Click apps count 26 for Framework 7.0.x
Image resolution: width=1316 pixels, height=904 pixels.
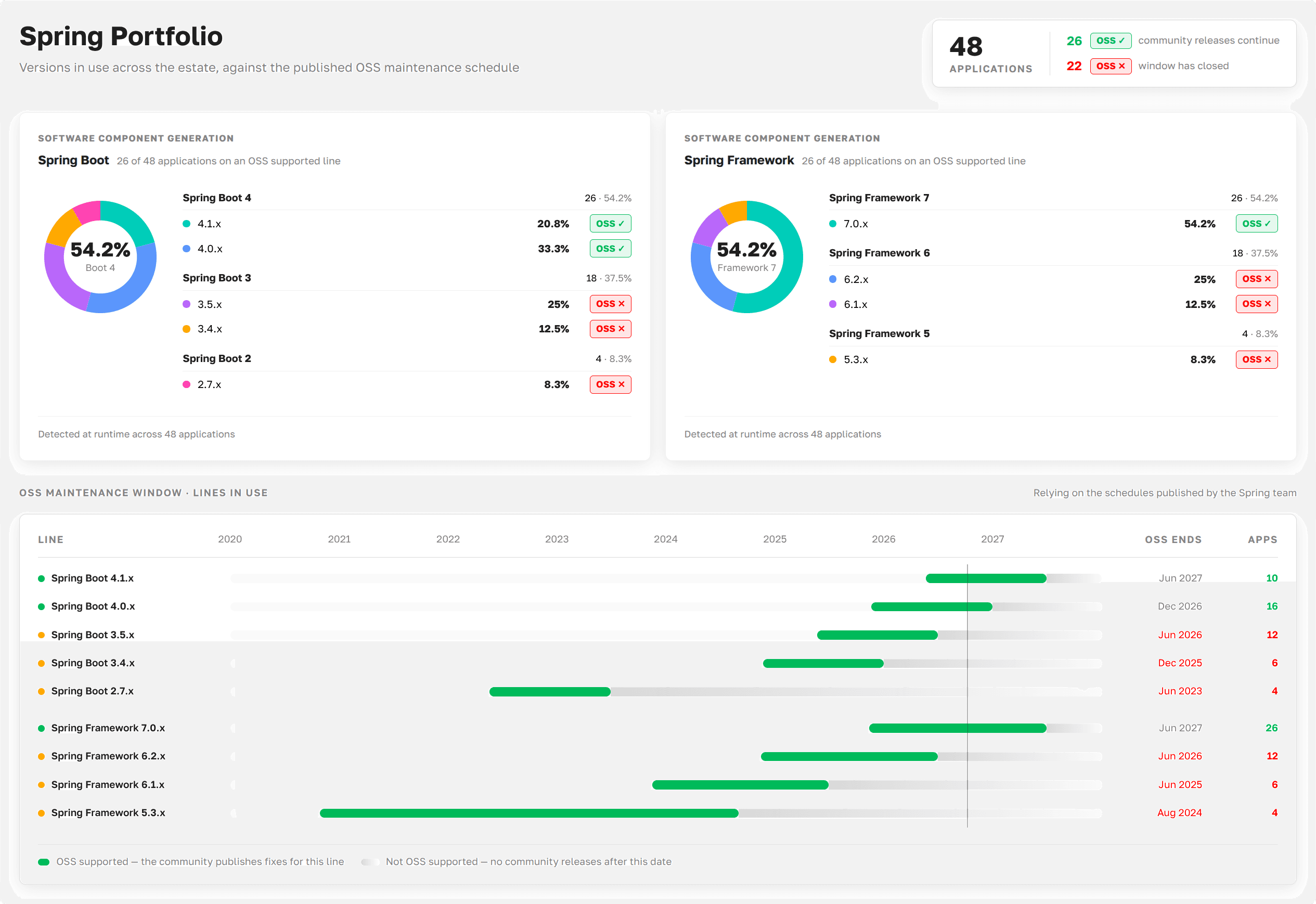pyautogui.click(x=1271, y=728)
